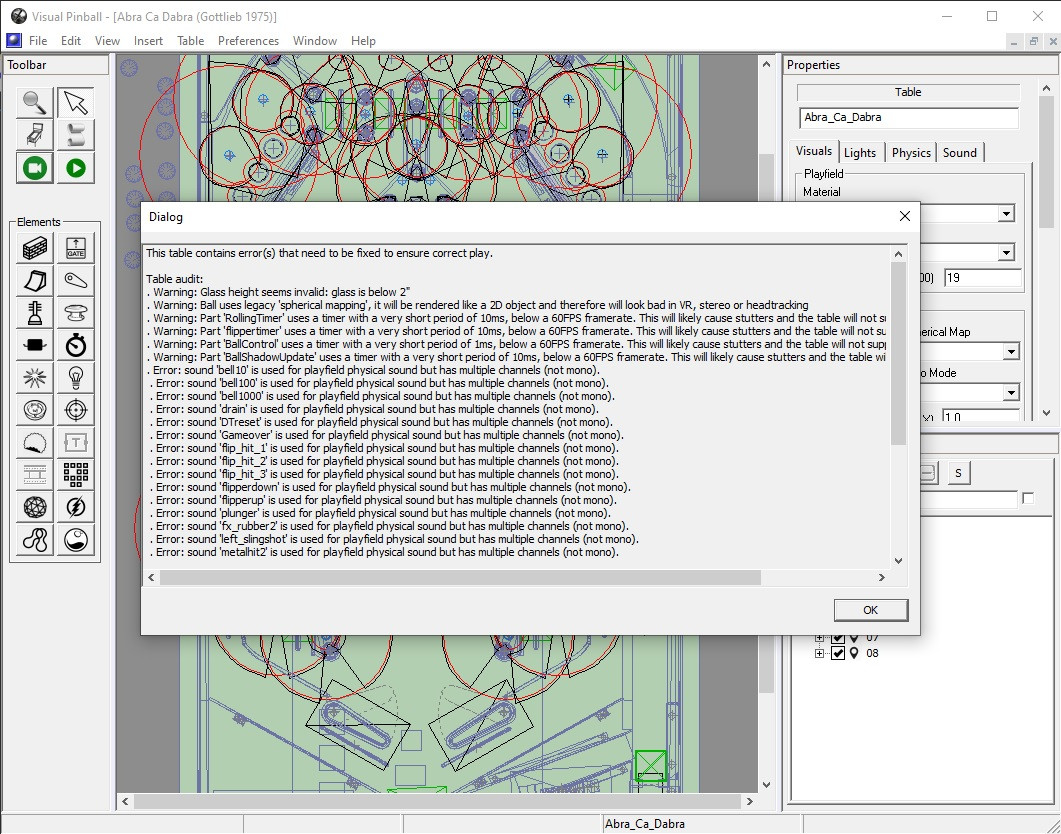Open the spherical Map dropdown arrow
This screenshot has width=1061, height=834.
1011,352
